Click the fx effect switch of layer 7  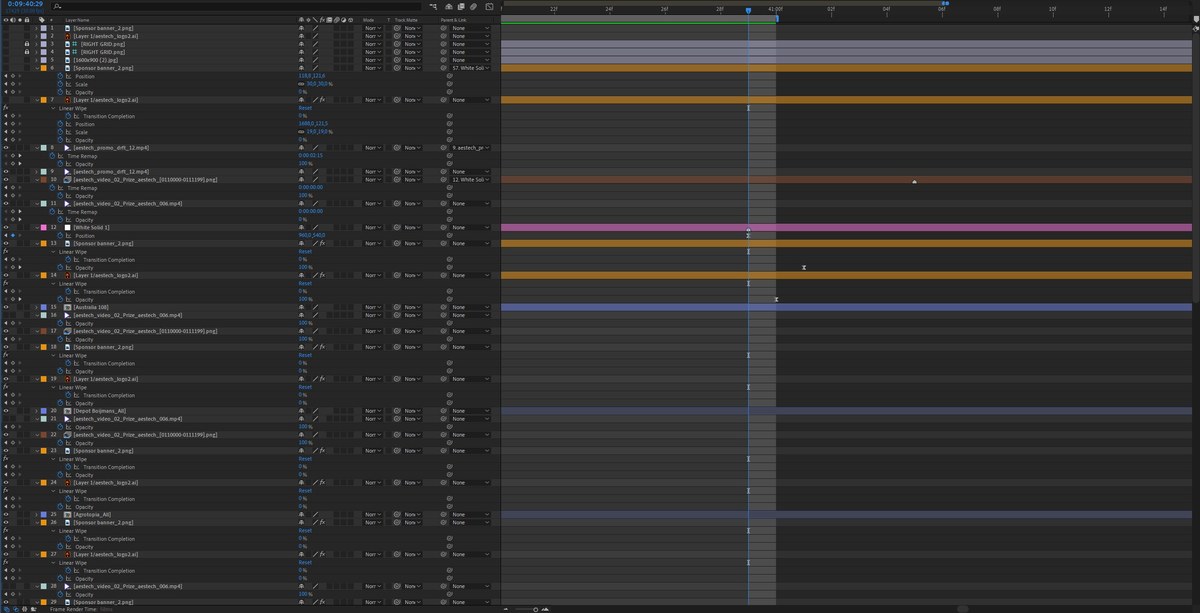tap(322, 100)
